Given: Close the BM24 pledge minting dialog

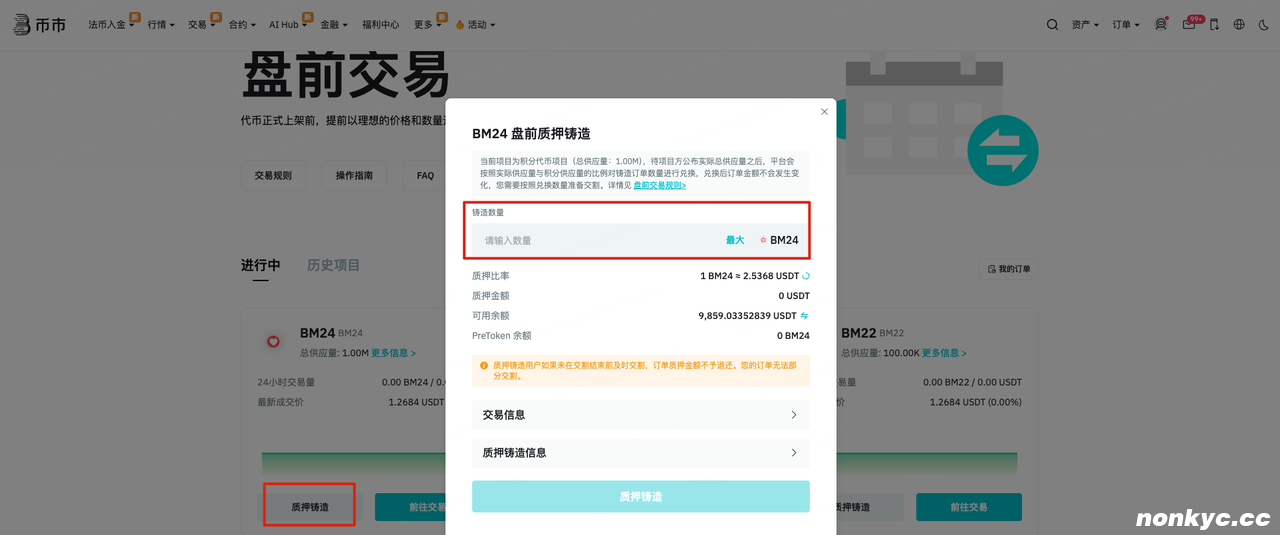Looking at the screenshot, I should click(x=824, y=112).
